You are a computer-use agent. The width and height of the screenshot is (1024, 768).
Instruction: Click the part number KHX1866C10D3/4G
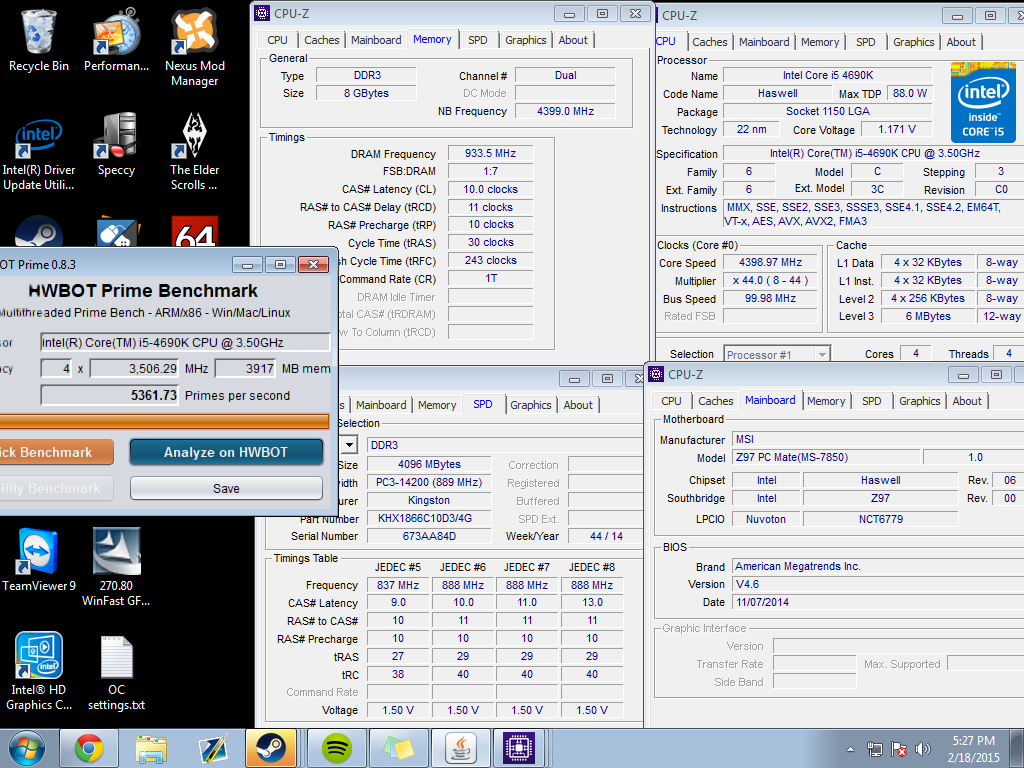click(x=429, y=518)
